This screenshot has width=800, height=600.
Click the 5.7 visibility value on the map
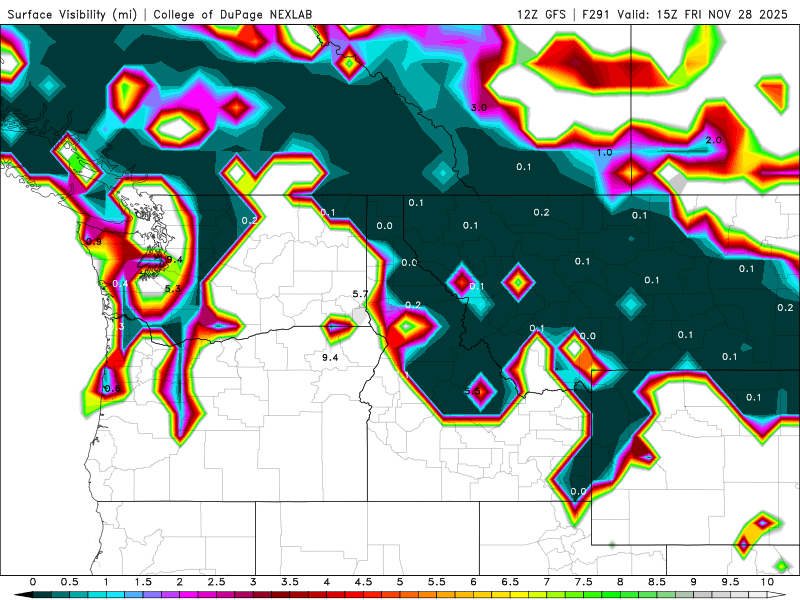pyautogui.click(x=360, y=294)
